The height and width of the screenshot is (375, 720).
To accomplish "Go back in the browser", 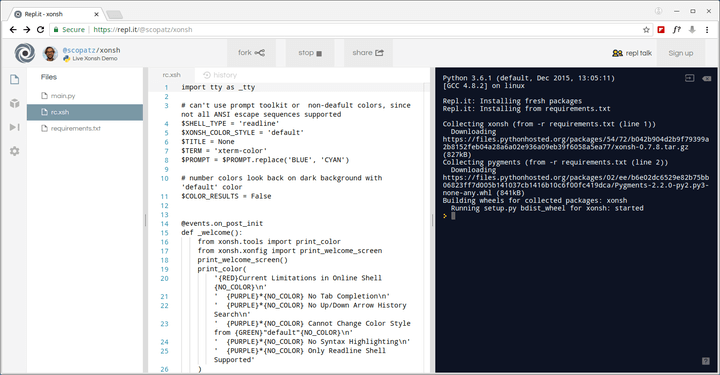I will [x=13, y=29].
